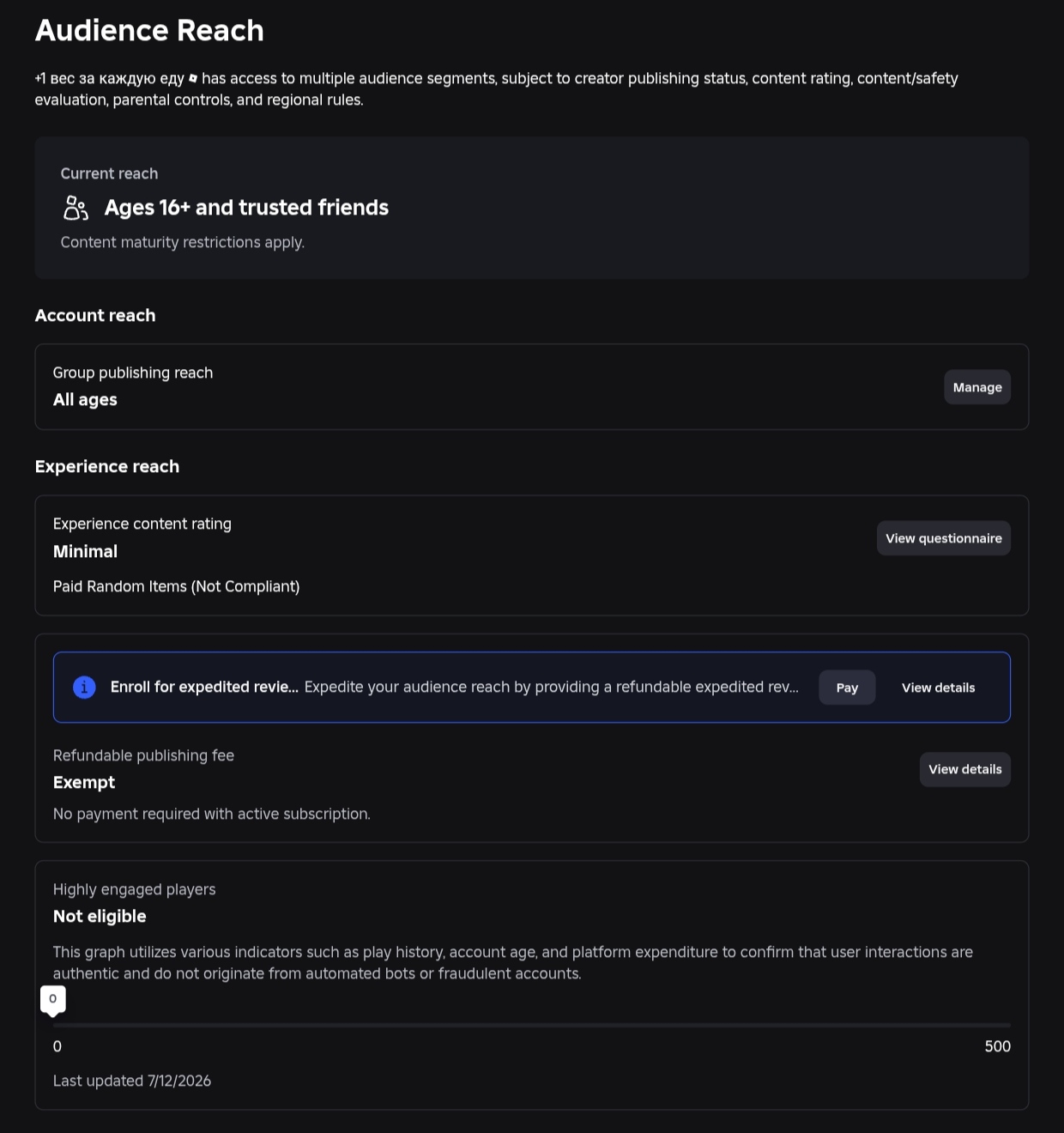This screenshot has height=1133, width=1064.
Task: Click the blue info icon in the banner
Action: click(84, 688)
